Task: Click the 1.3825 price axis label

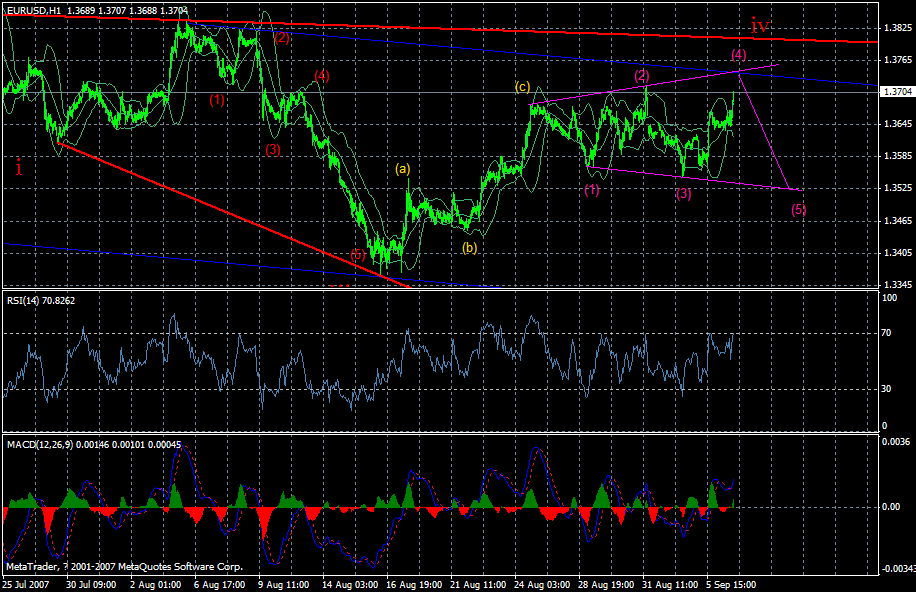Action: coord(898,27)
